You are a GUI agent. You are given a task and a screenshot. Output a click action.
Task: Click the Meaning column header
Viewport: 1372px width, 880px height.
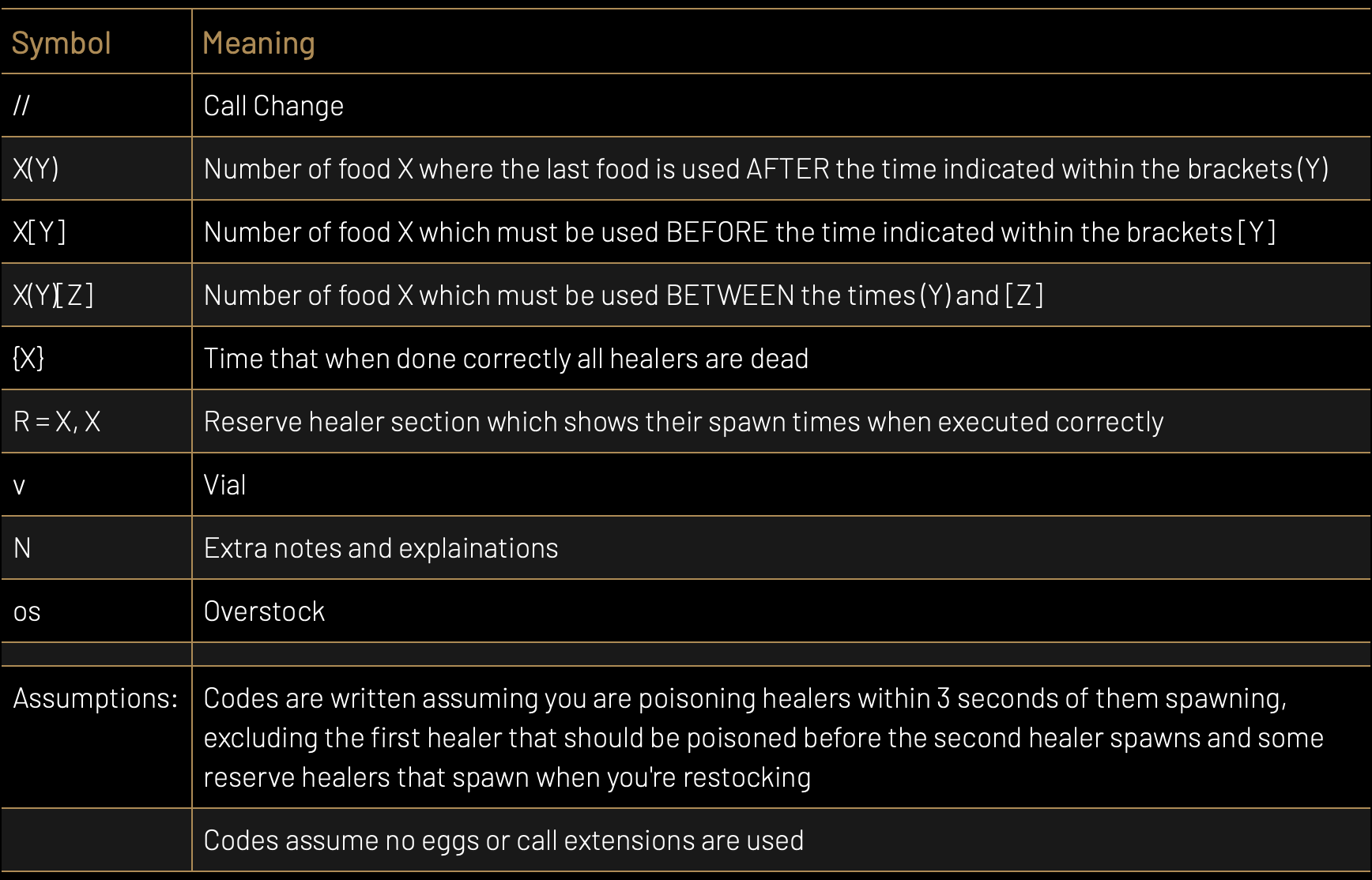coord(258,43)
